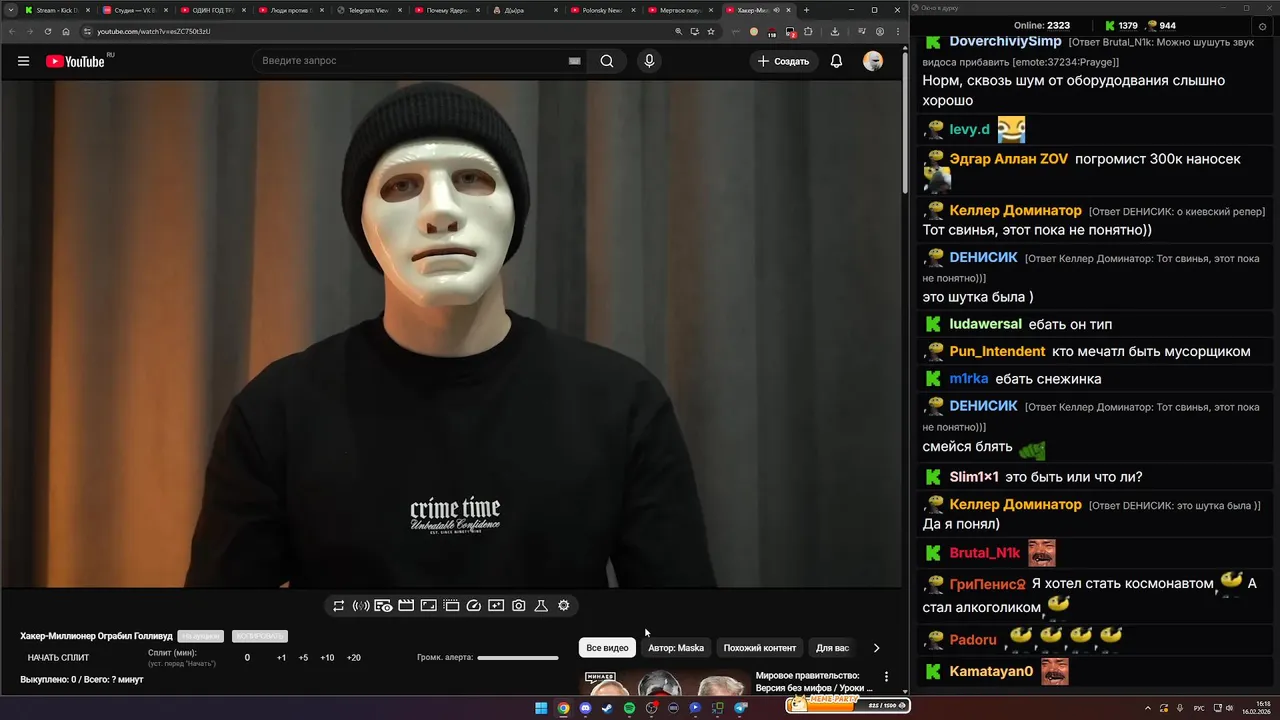The width and height of the screenshot is (1280, 720).
Task: Open Windows Start button
Action: click(541, 708)
